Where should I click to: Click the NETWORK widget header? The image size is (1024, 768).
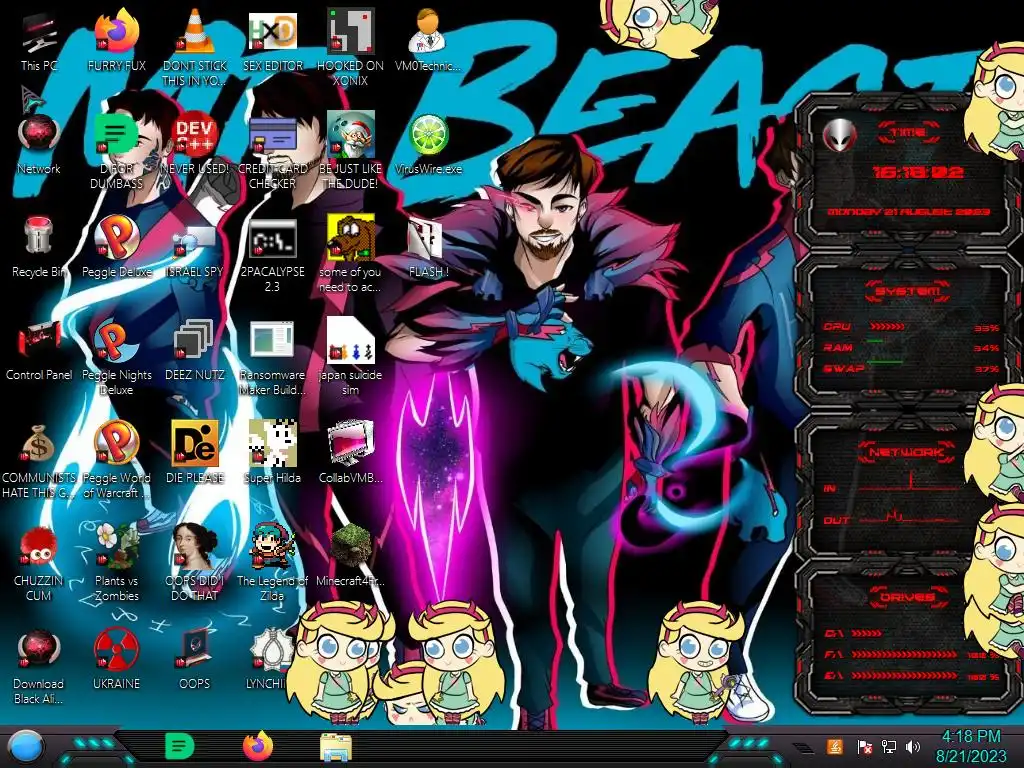(x=908, y=451)
